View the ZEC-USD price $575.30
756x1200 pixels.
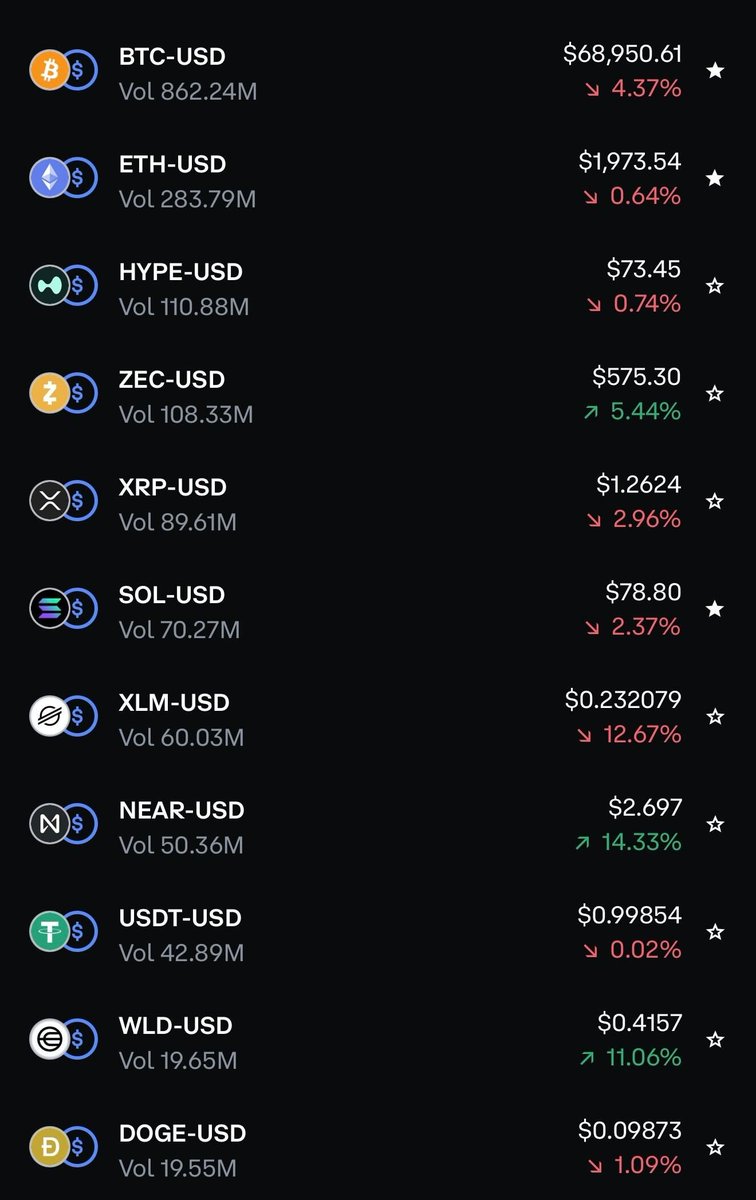[x=637, y=377]
